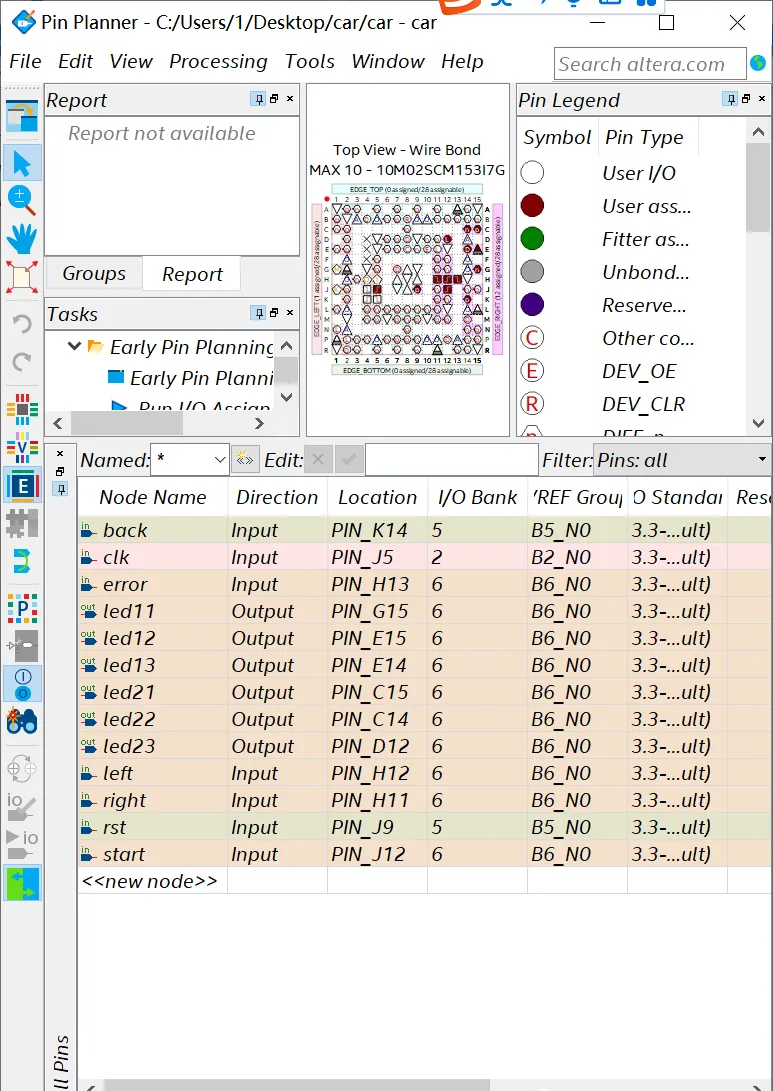Choose the Hand pan tool
Viewport: 773px width, 1091px height.
(x=22, y=239)
